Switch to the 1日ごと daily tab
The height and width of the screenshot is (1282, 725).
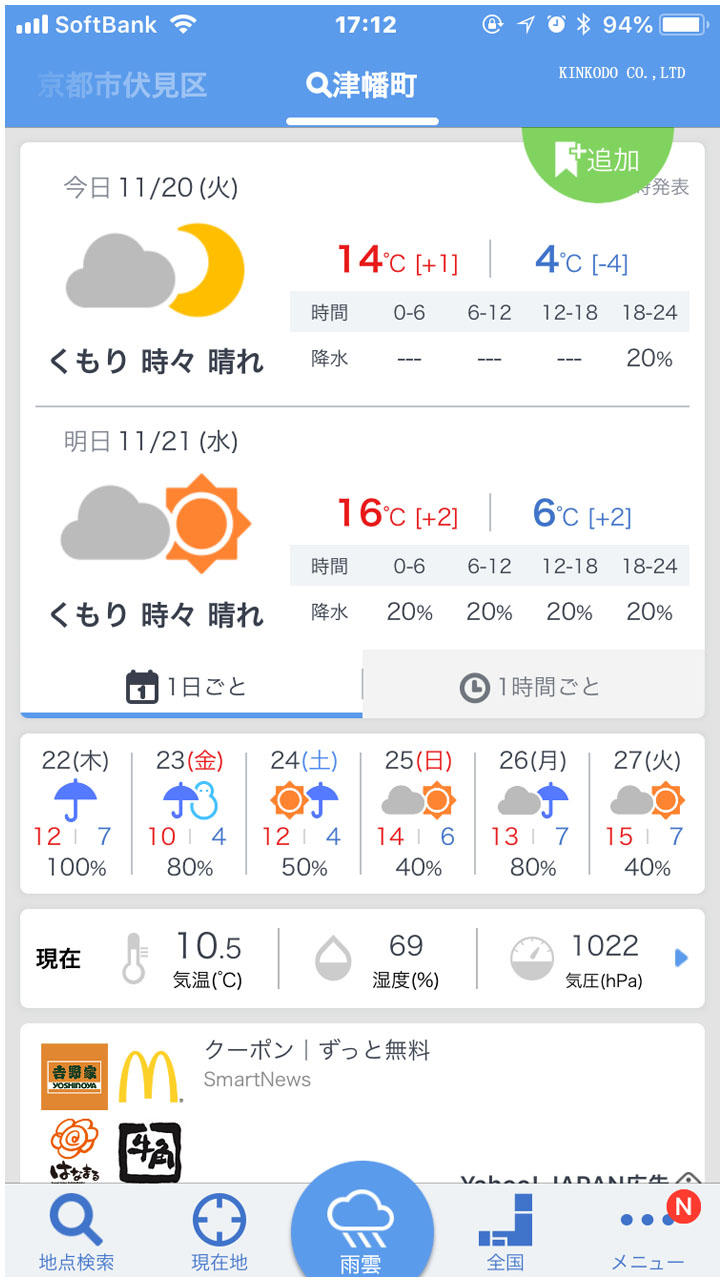[x=190, y=687]
